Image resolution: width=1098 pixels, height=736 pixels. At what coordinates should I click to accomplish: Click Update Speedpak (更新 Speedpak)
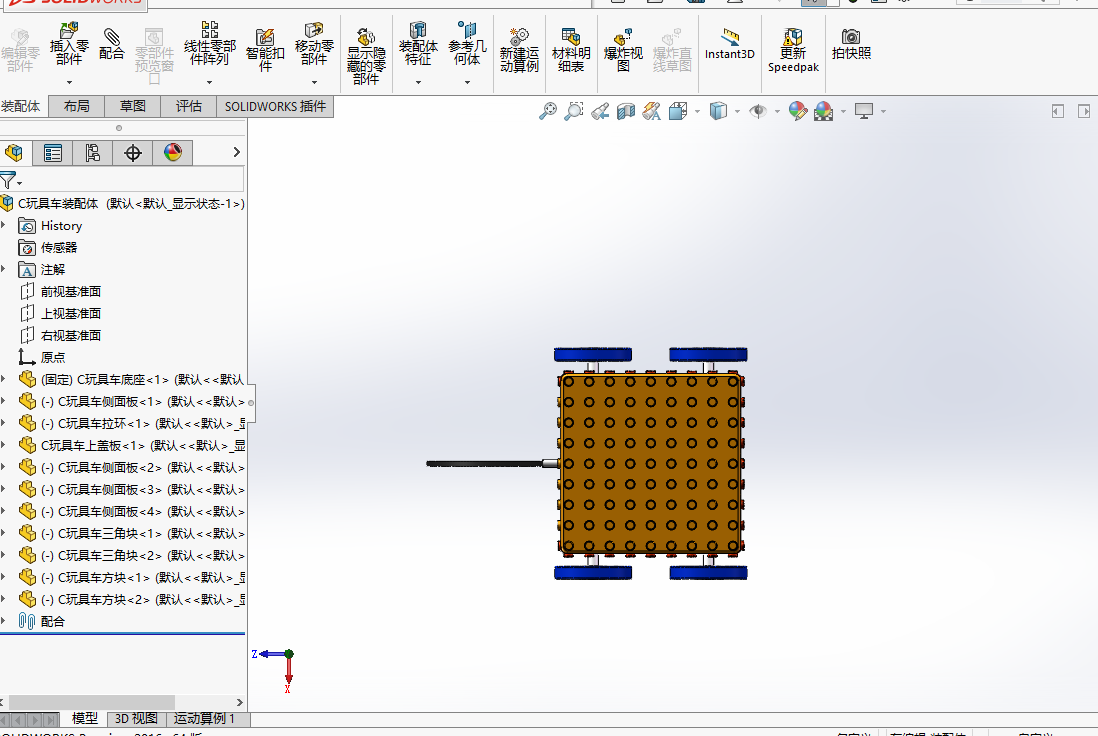pyautogui.click(x=793, y=50)
